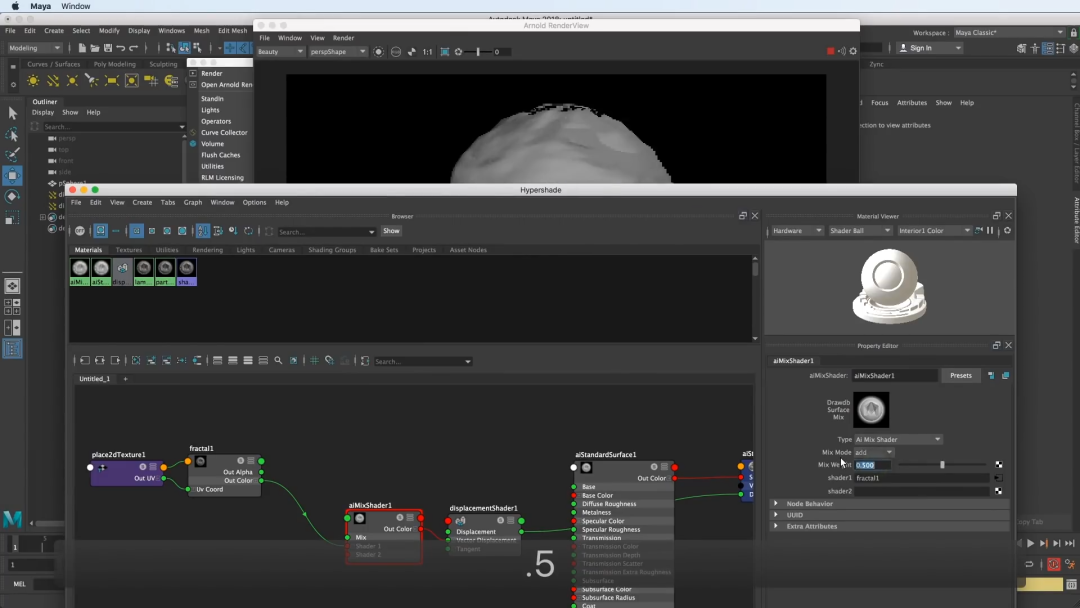Select the purple shaderGlow swatch
This screenshot has height=608, width=1080.
pos(186,272)
